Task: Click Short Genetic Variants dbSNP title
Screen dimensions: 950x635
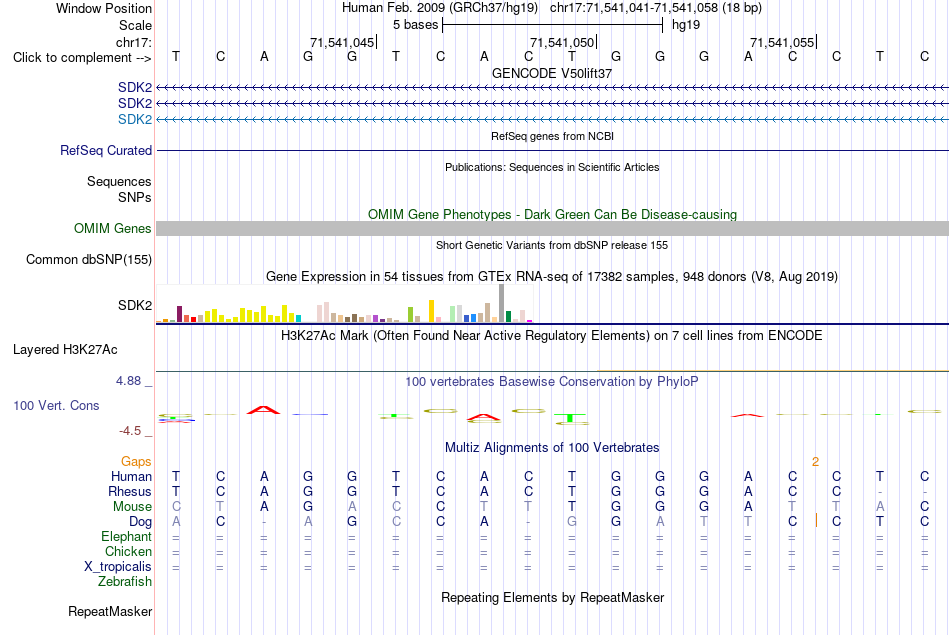Action: click(x=552, y=245)
